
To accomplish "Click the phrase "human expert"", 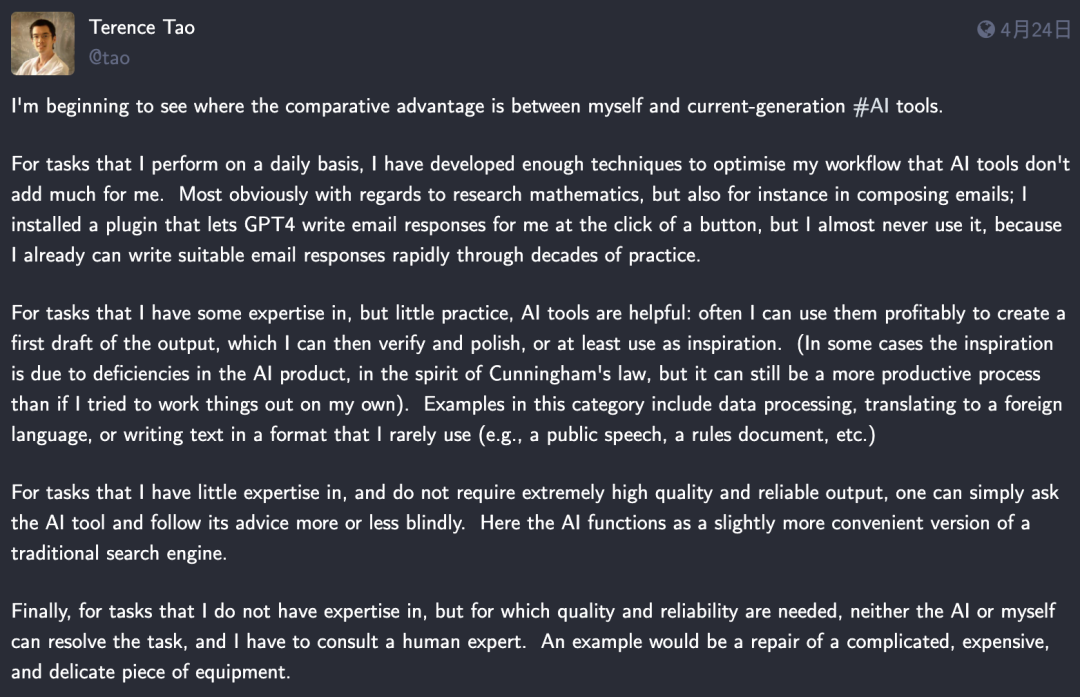I will (466, 642).
